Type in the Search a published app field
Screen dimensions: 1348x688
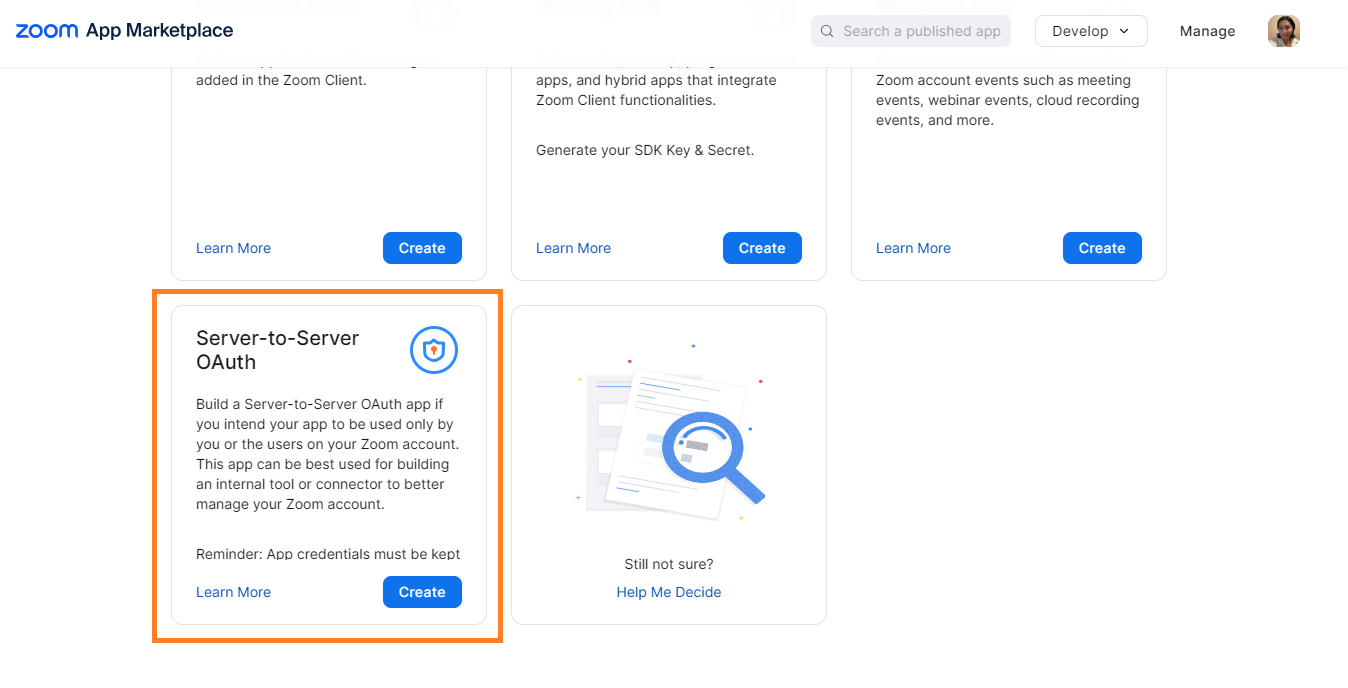click(x=921, y=31)
